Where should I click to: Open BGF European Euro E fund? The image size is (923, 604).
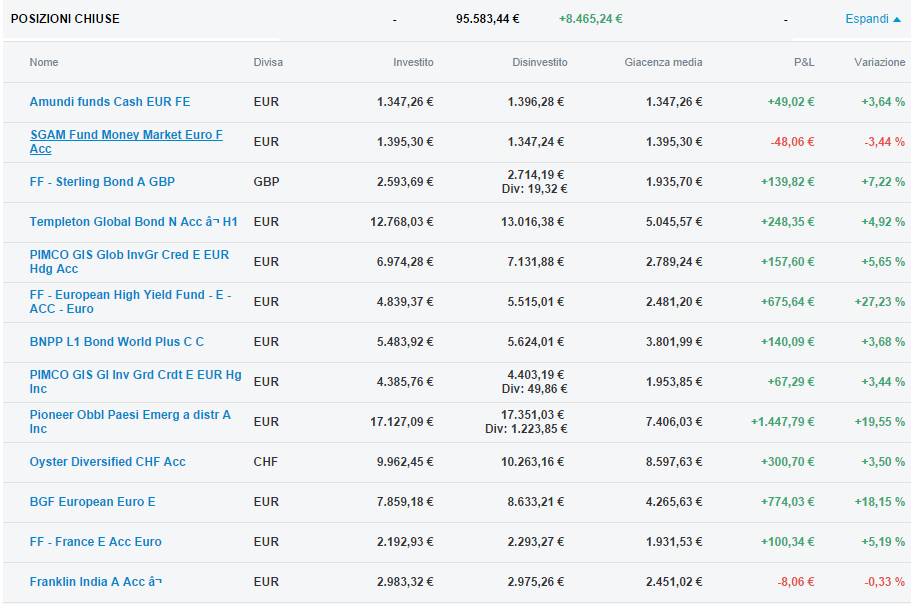click(x=92, y=502)
